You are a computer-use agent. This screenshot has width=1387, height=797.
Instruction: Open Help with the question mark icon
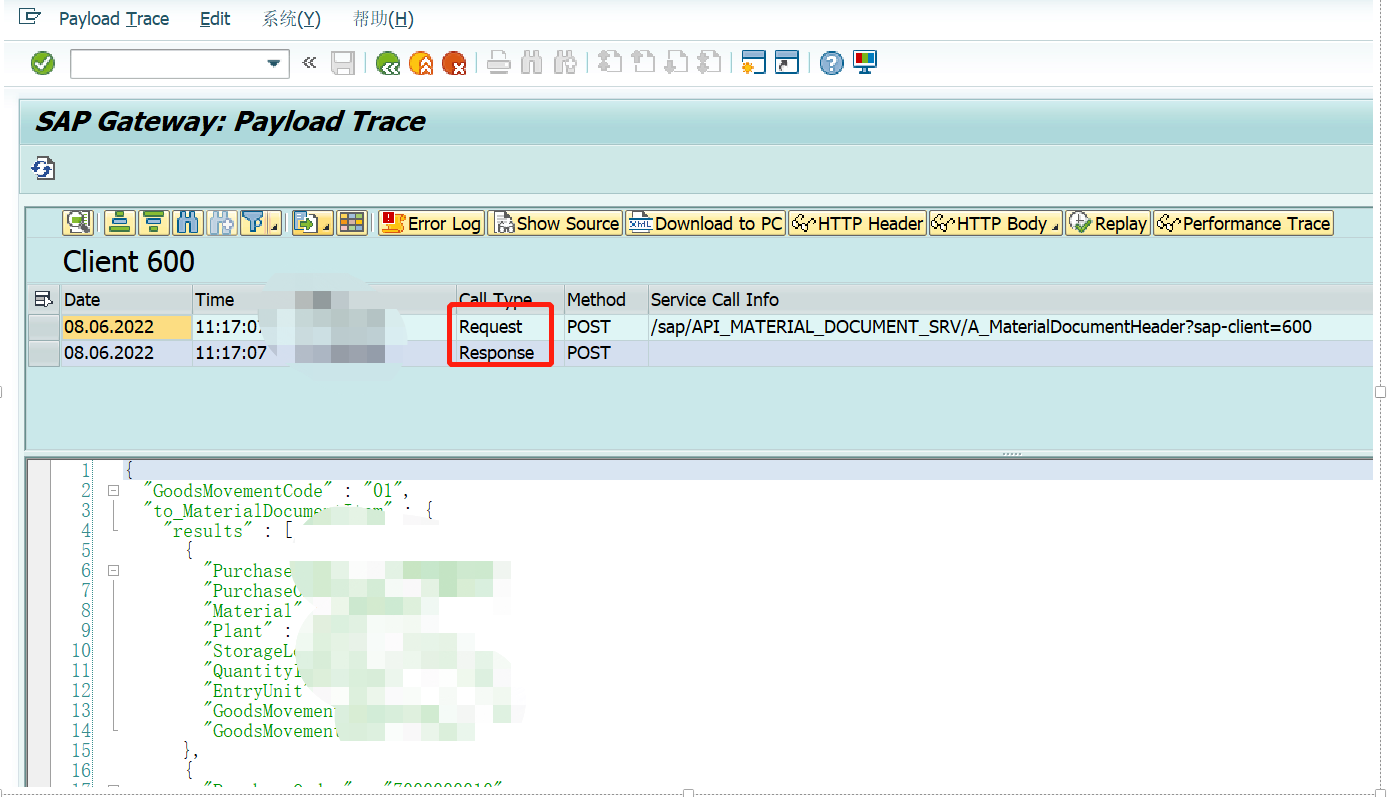[x=831, y=63]
